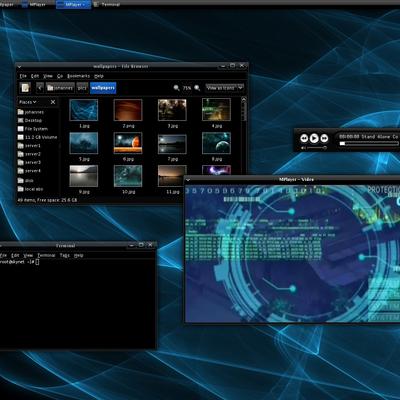The image size is (400, 400).
Task: Click the MPlayer video display area
Action: pyautogui.click(x=292, y=253)
